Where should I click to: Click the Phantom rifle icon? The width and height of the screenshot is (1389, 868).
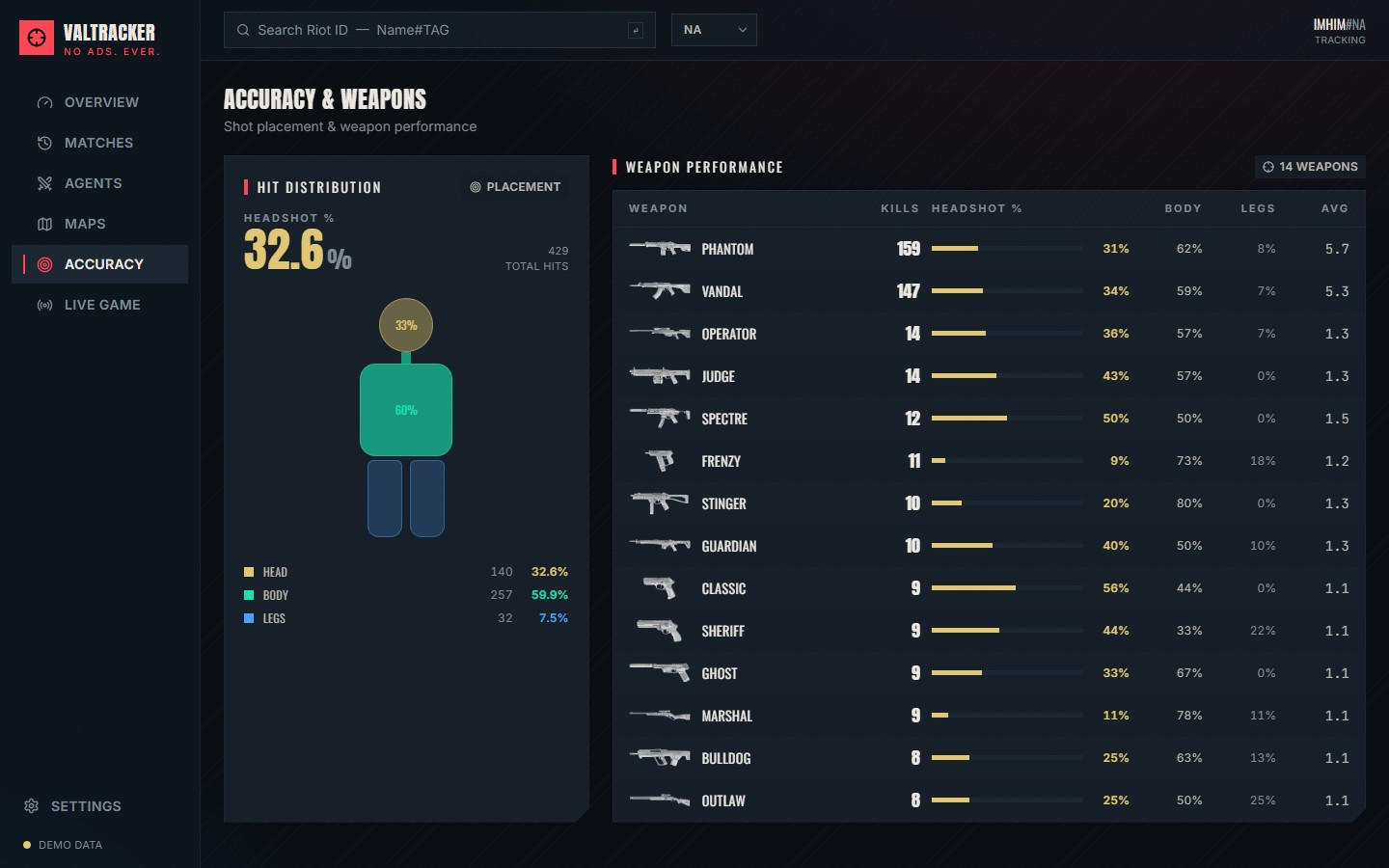pos(660,248)
